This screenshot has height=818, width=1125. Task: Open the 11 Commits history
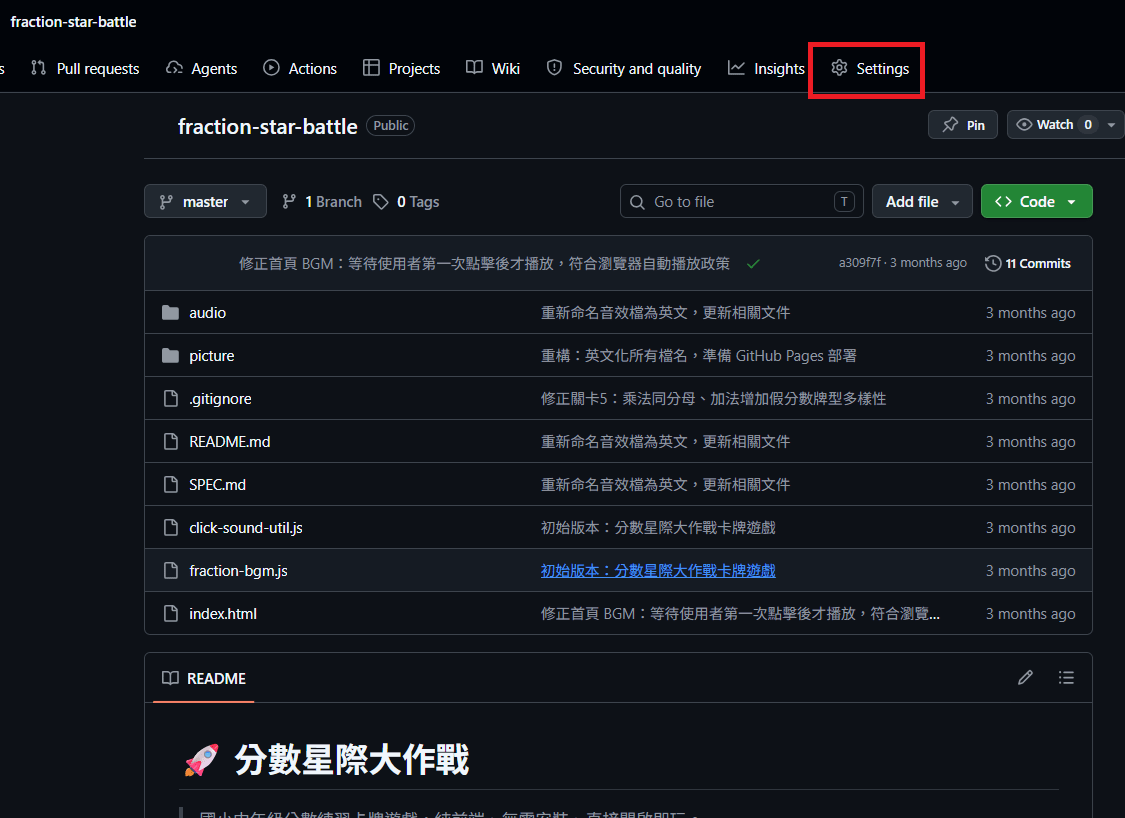coord(1027,263)
